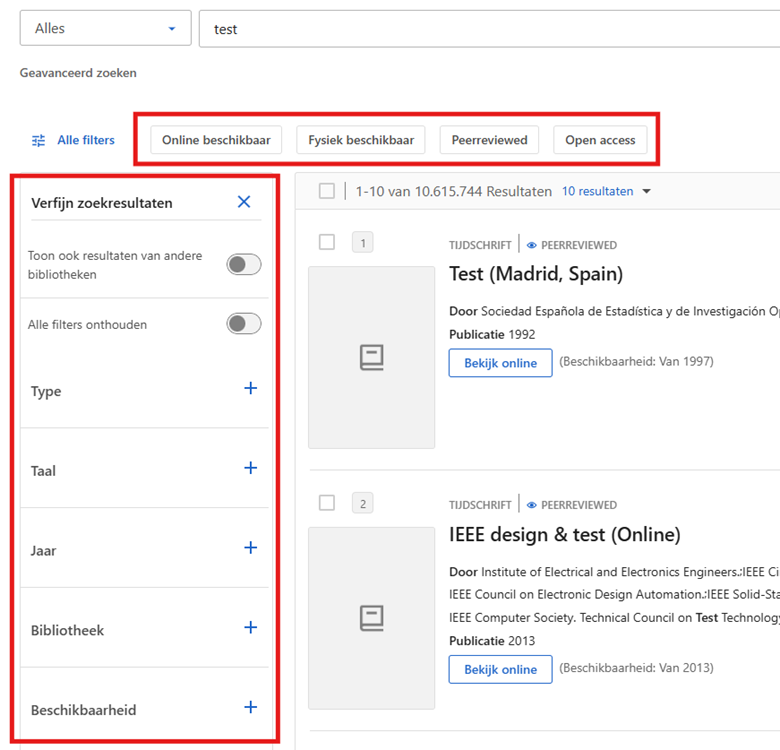Check the select-all results checkbox
780x750 pixels.
327,191
